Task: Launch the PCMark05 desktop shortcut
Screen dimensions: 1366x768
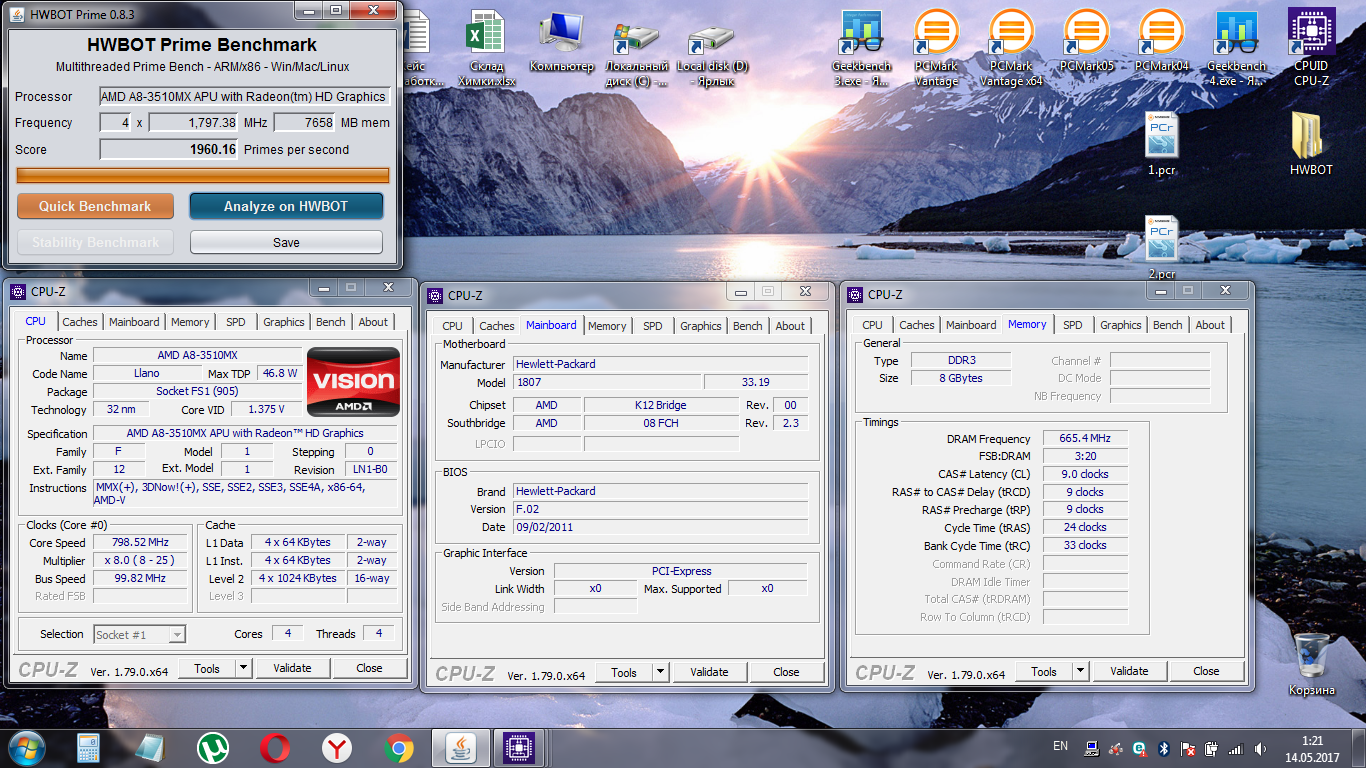Action: click(1086, 41)
